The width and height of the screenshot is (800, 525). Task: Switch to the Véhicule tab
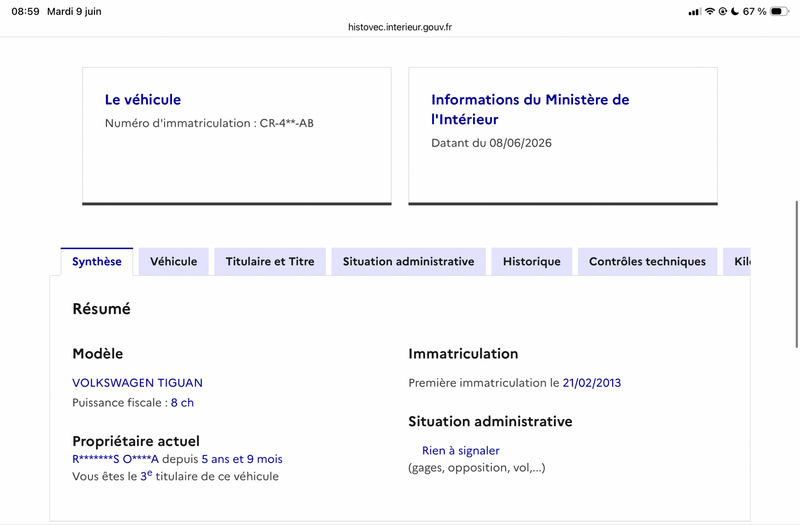(173, 262)
